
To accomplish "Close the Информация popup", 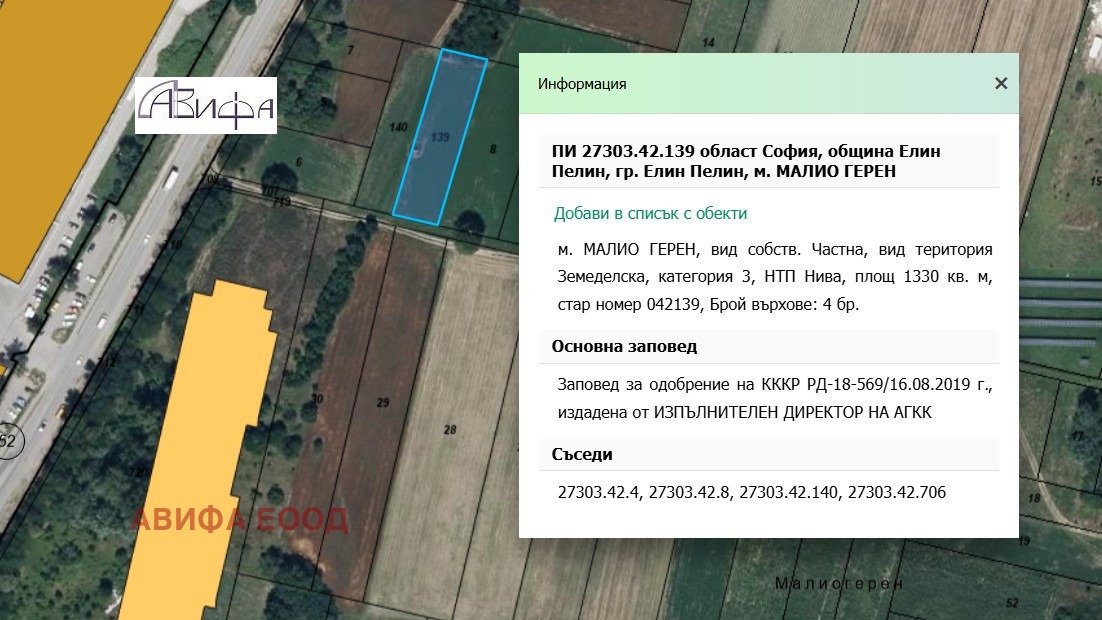I will click(x=1001, y=84).
